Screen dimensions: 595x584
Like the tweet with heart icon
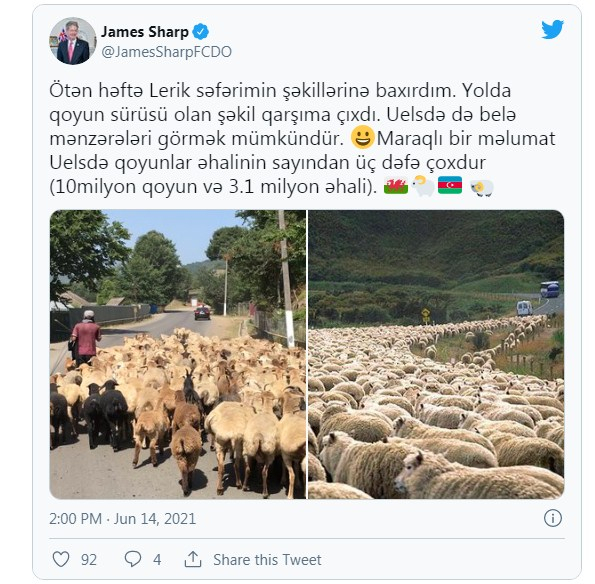[61, 559]
